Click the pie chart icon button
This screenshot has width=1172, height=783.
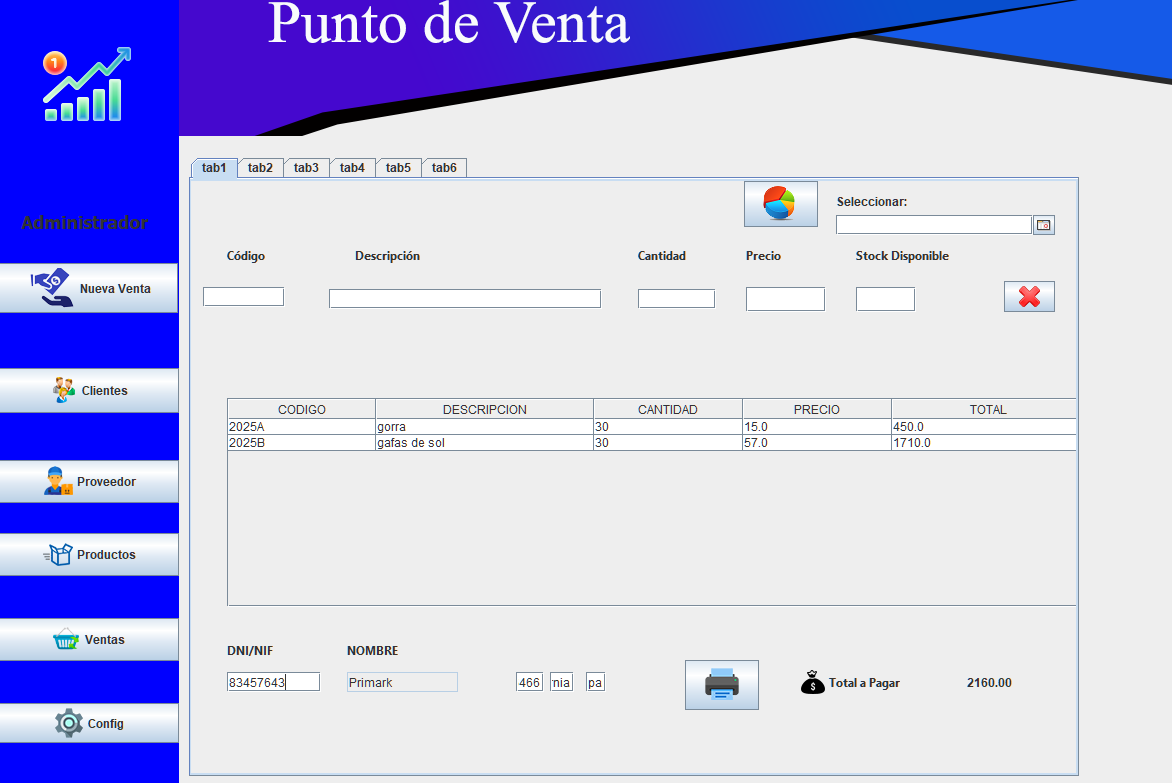coord(780,203)
